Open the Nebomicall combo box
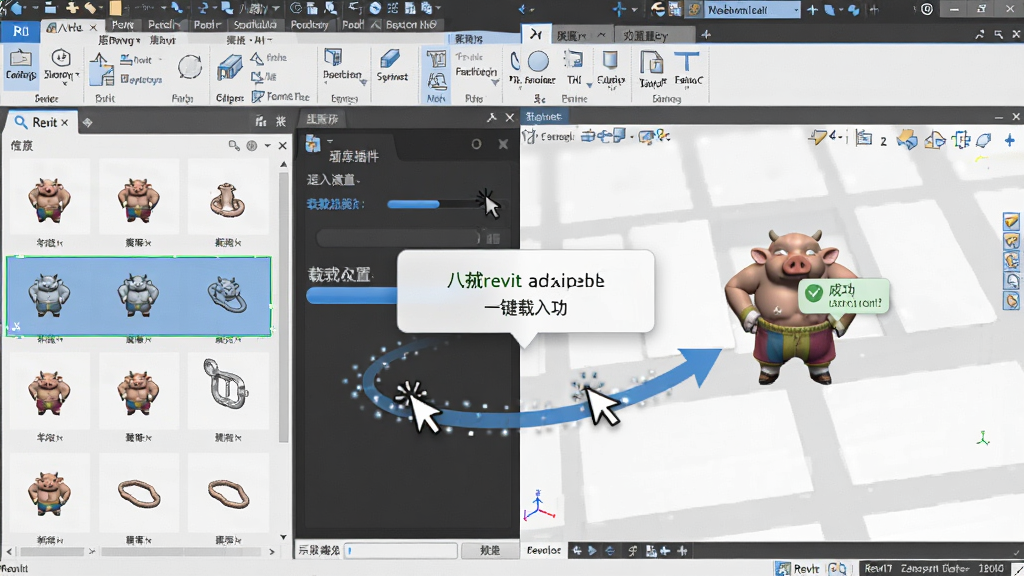Viewport: 1024px width, 576px height. coord(752,10)
